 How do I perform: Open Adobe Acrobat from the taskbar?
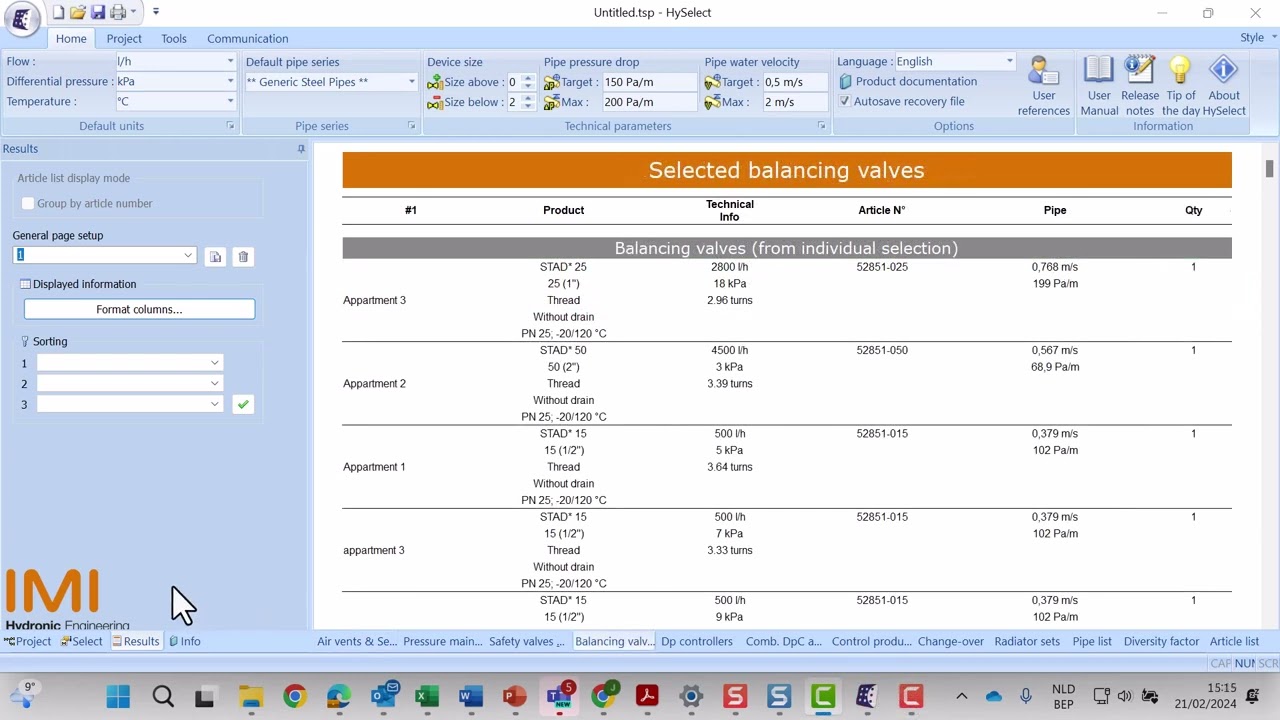coord(647,696)
